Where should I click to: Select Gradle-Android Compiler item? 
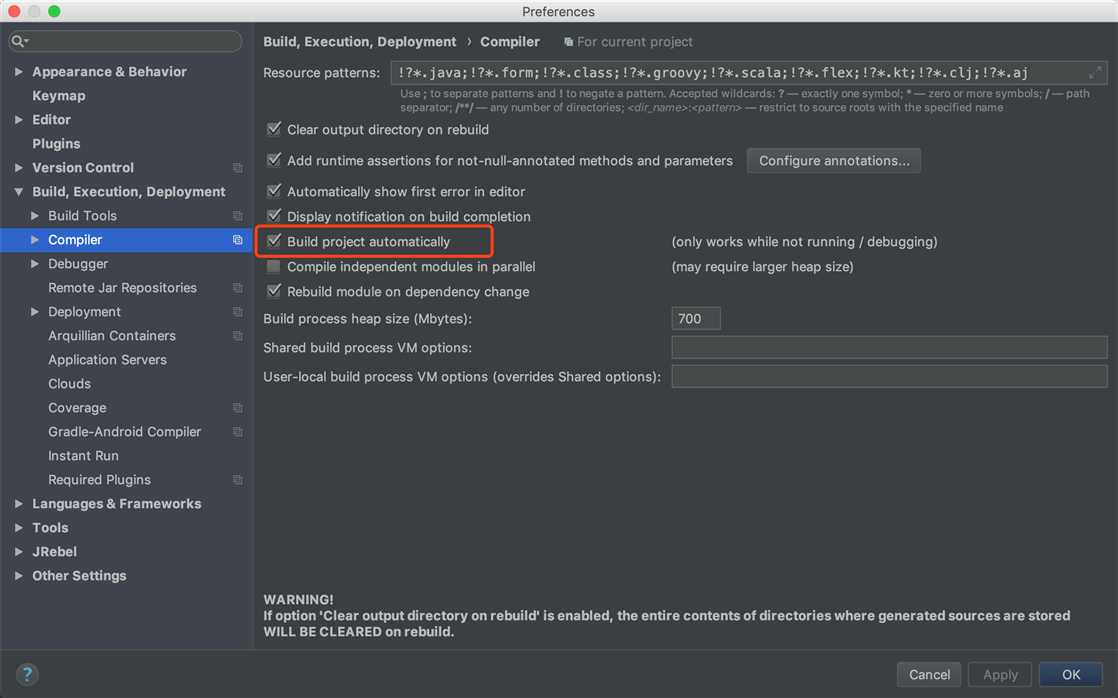[x=126, y=431]
